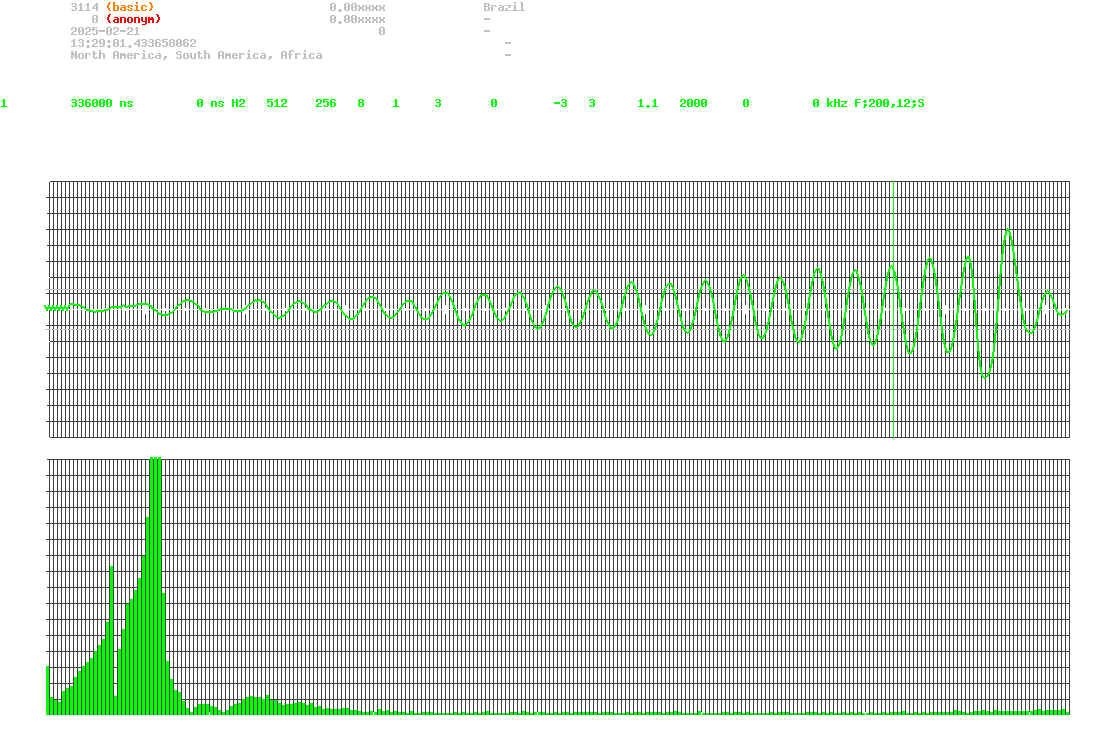Select the red (anonym) label

(x=133, y=20)
